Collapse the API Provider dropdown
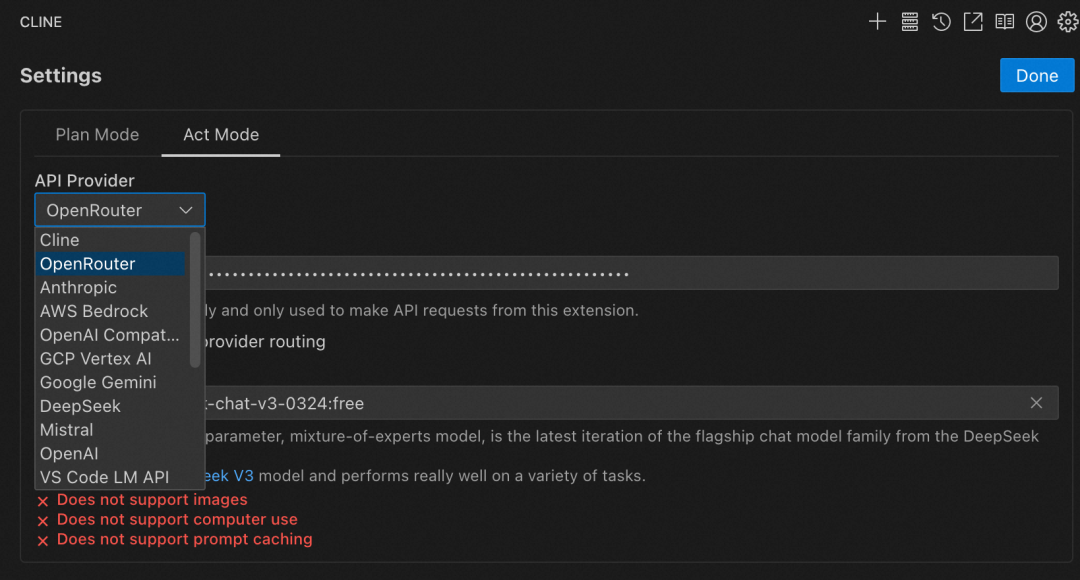The image size is (1080, 580). click(x=120, y=210)
